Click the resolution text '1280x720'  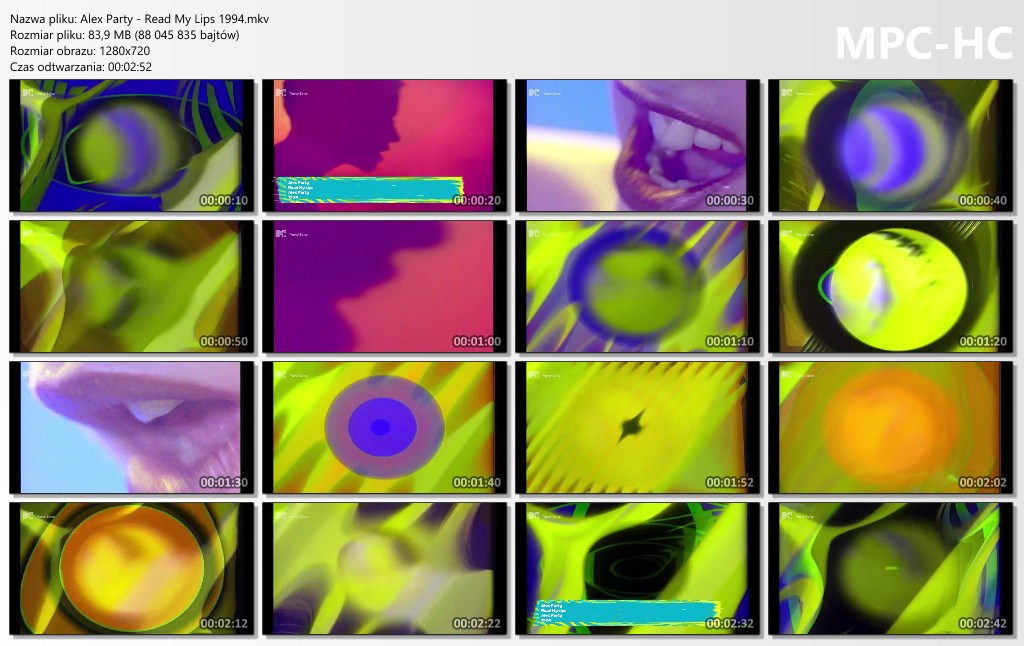click(x=125, y=50)
